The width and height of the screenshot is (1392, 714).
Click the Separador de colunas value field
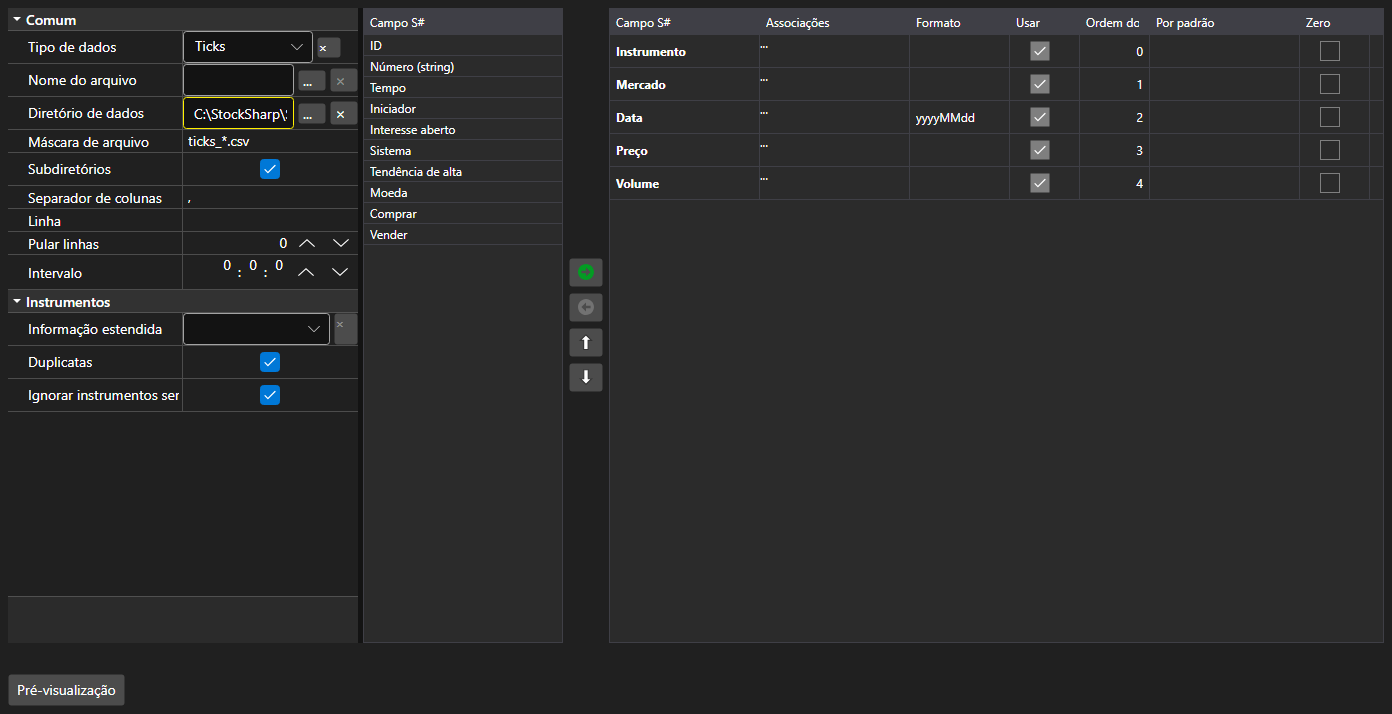point(270,198)
